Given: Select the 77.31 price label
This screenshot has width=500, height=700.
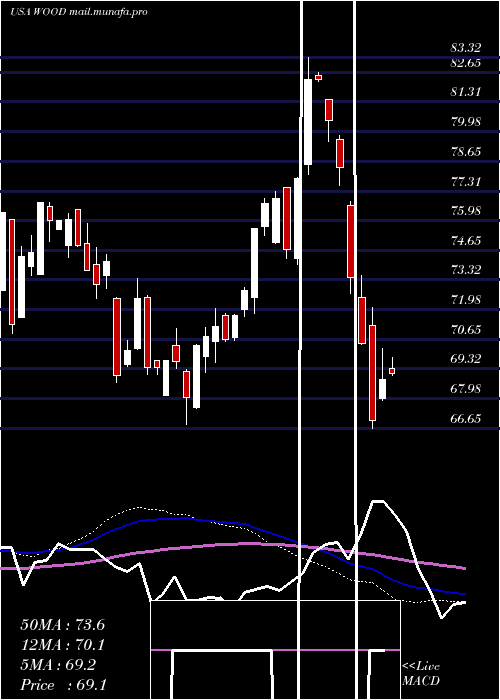Looking at the screenshot, I should point(466,181).
